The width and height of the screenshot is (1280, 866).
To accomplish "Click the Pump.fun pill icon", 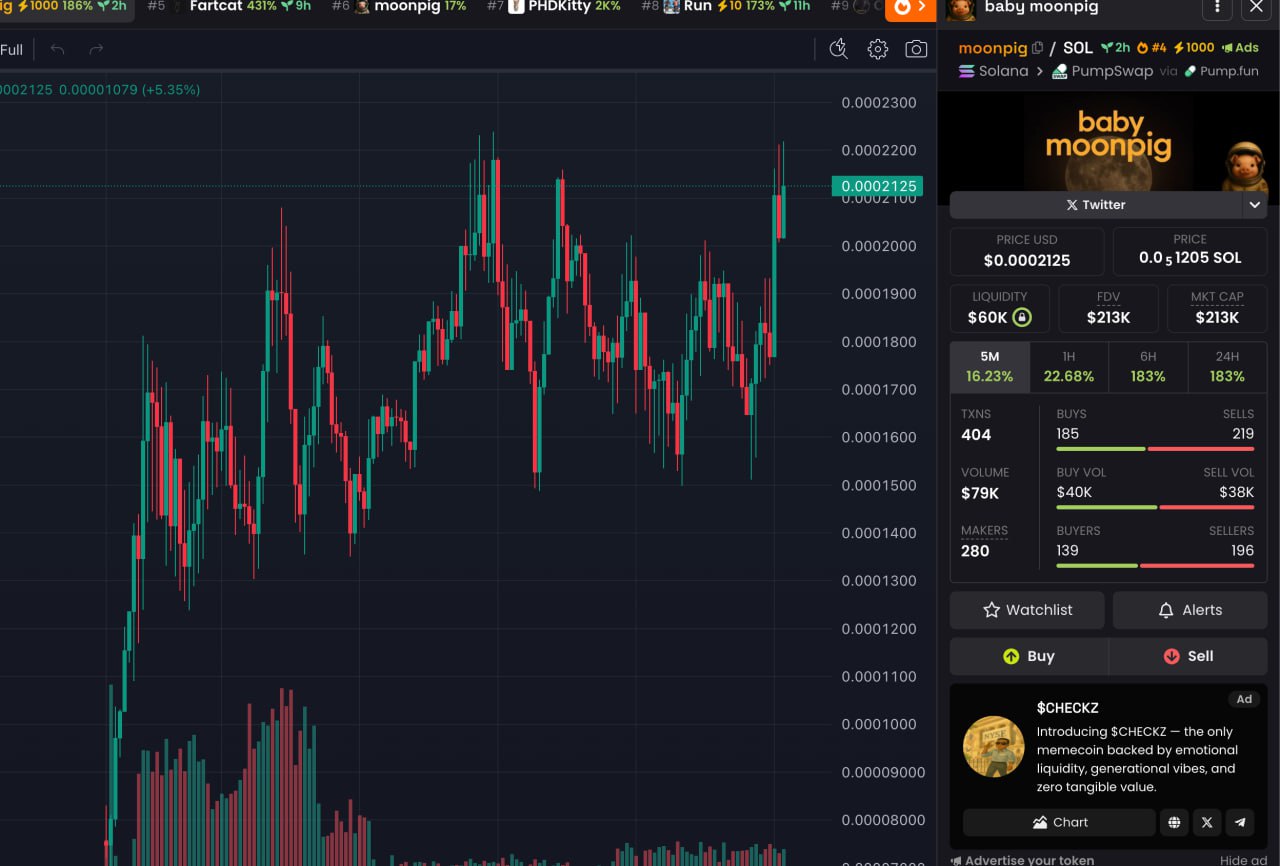I will pyautogui.click(x=1190, y=71).
